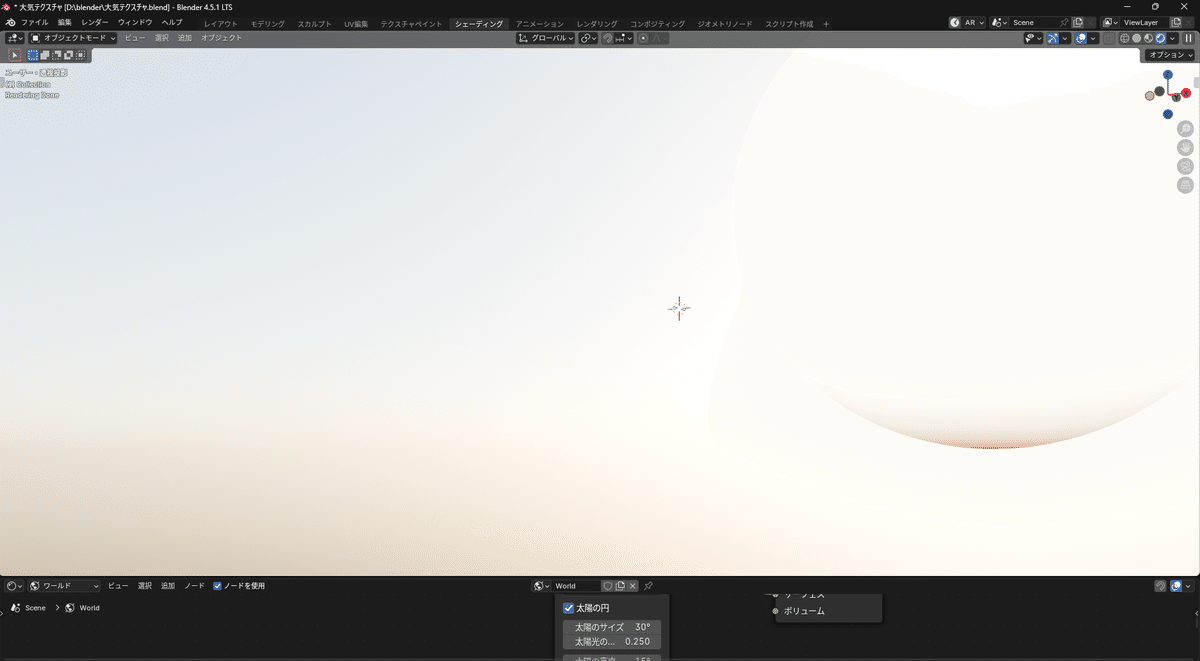Create a new scene with duplicate icon
The image size is (1200, 661).
coord(1078,22)
